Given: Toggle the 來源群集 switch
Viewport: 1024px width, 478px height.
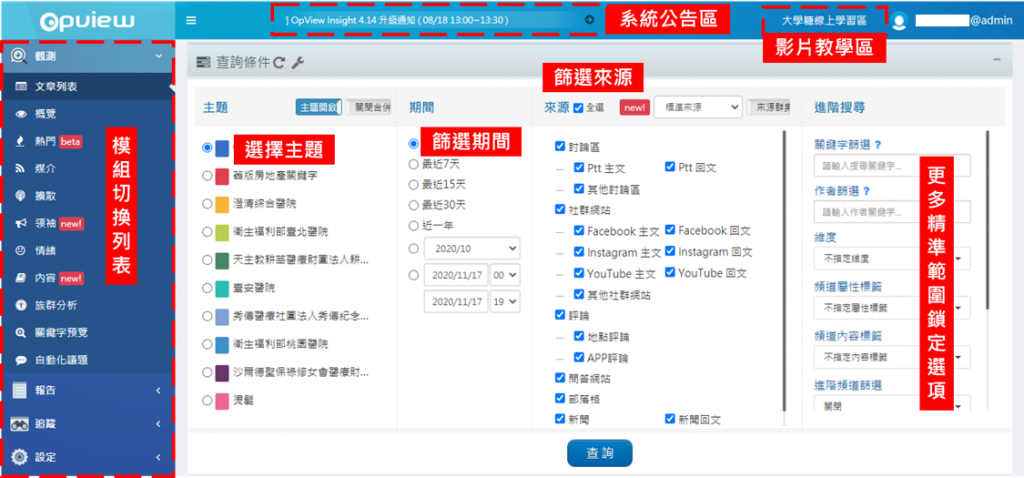Looking at the screenshot, I should 769,108.
